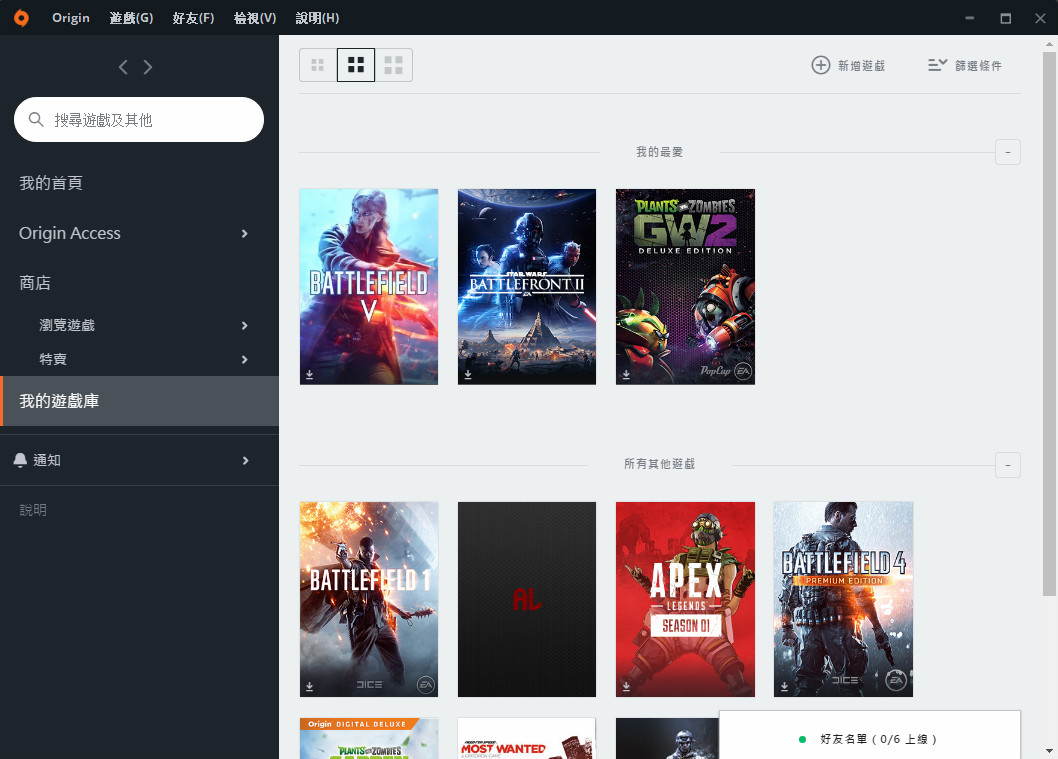Select 特賣 in sidebar
Viewport: 1058px width, 759px height.
[x=53, y=359]
